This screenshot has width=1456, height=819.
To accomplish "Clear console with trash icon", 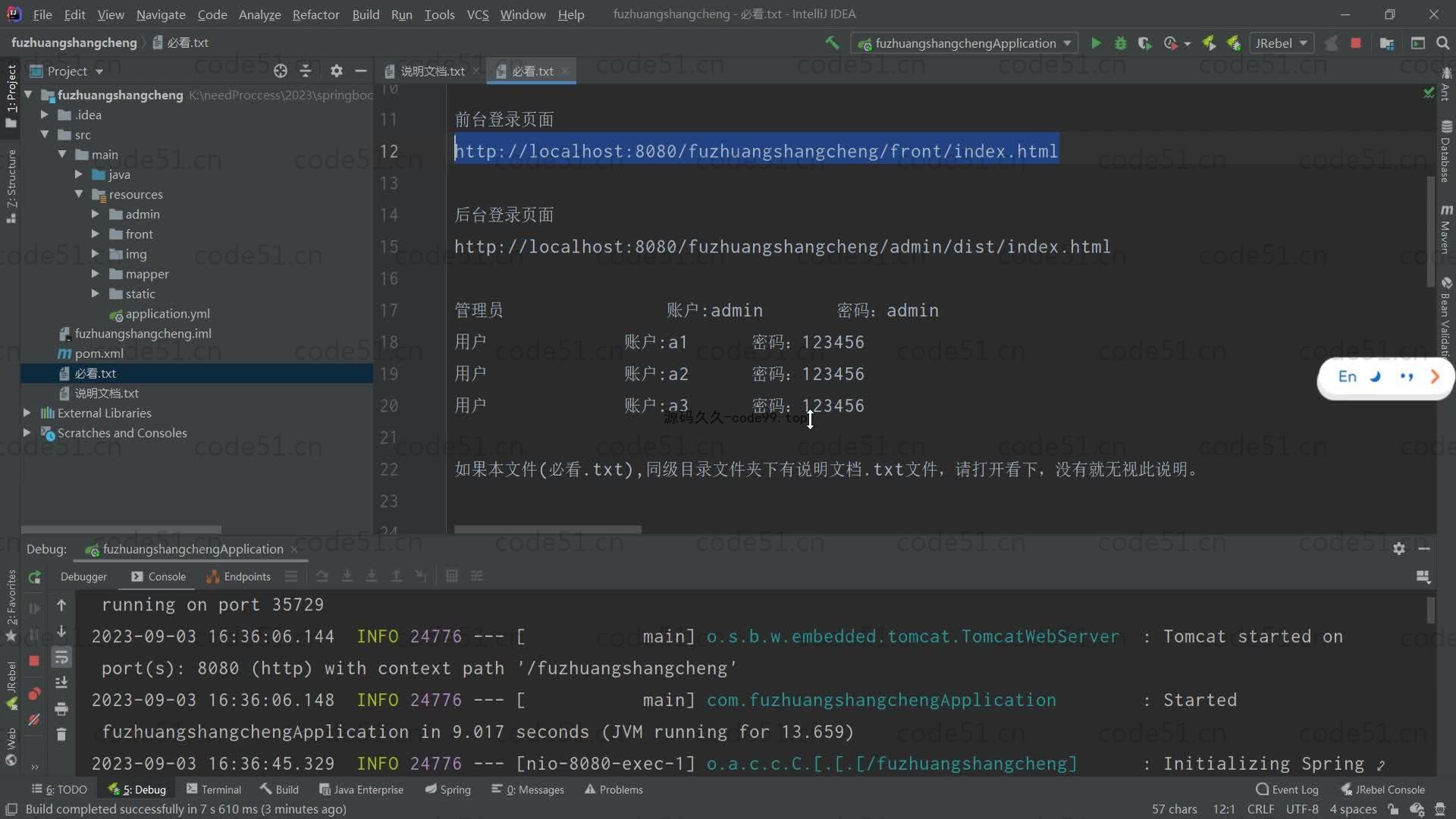I will point(61,734).
